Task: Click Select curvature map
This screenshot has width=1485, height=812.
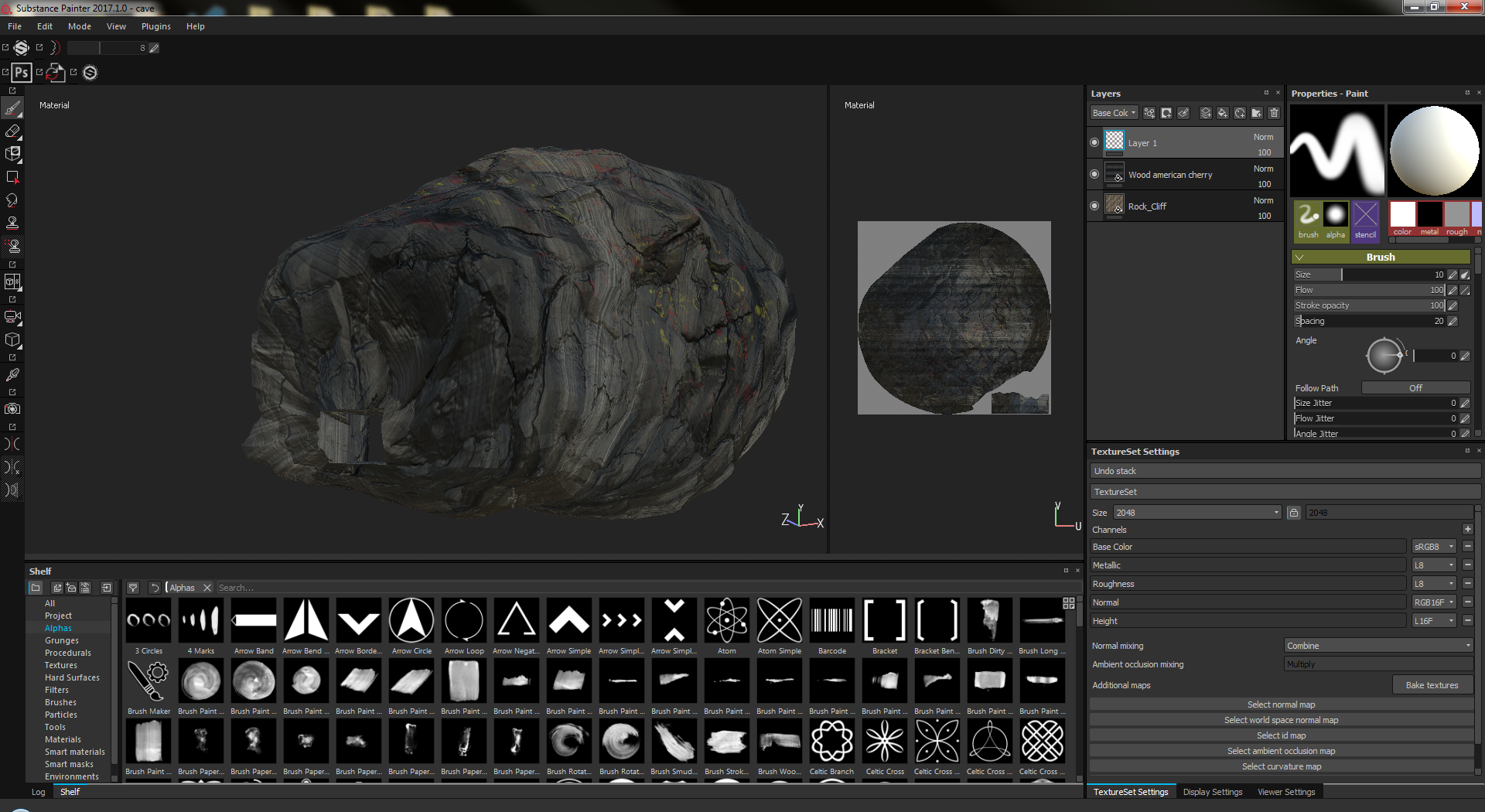Action: point(1281,766)
